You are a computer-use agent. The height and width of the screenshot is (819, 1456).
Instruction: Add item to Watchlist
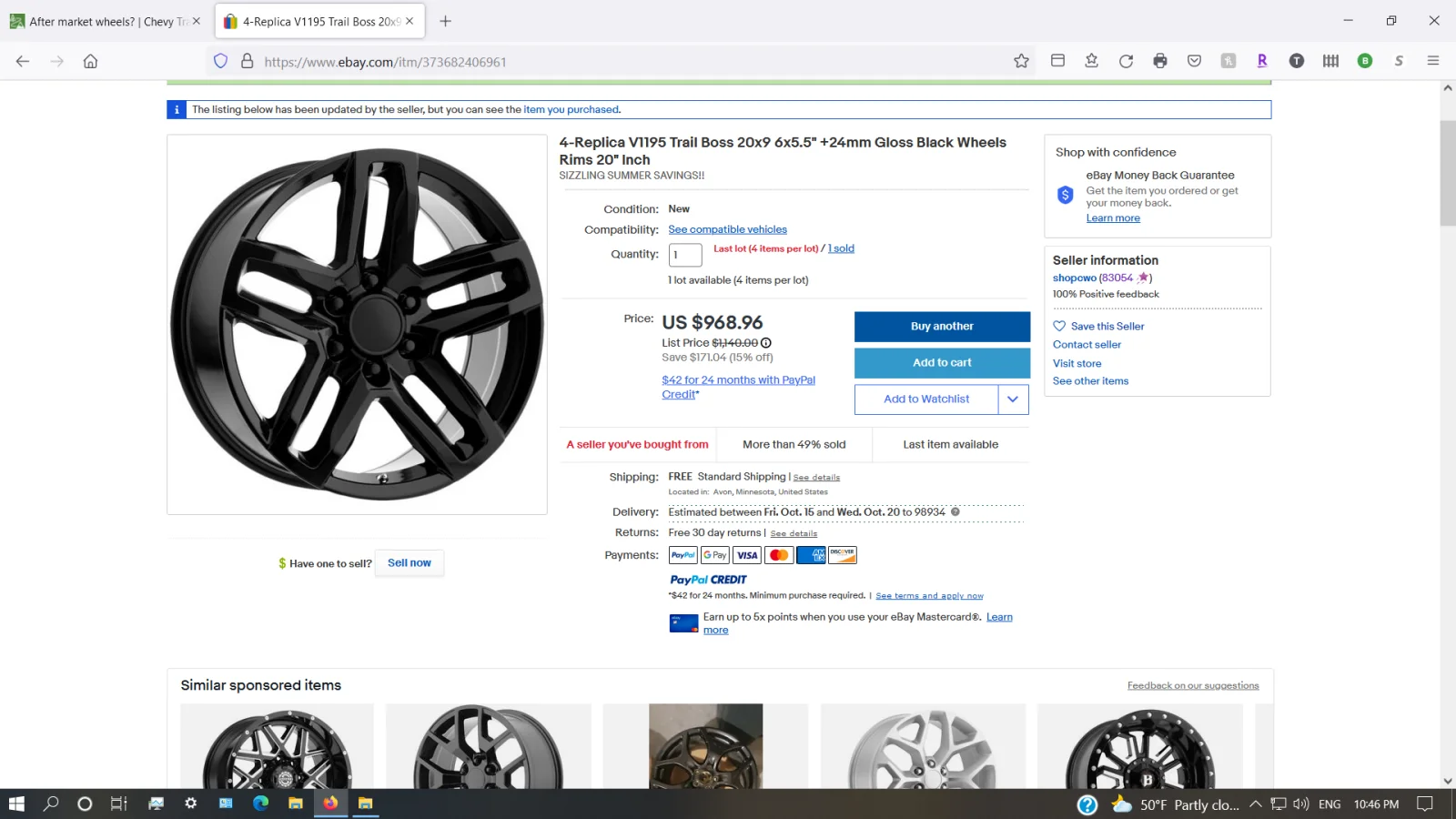[x=925, y=399]
